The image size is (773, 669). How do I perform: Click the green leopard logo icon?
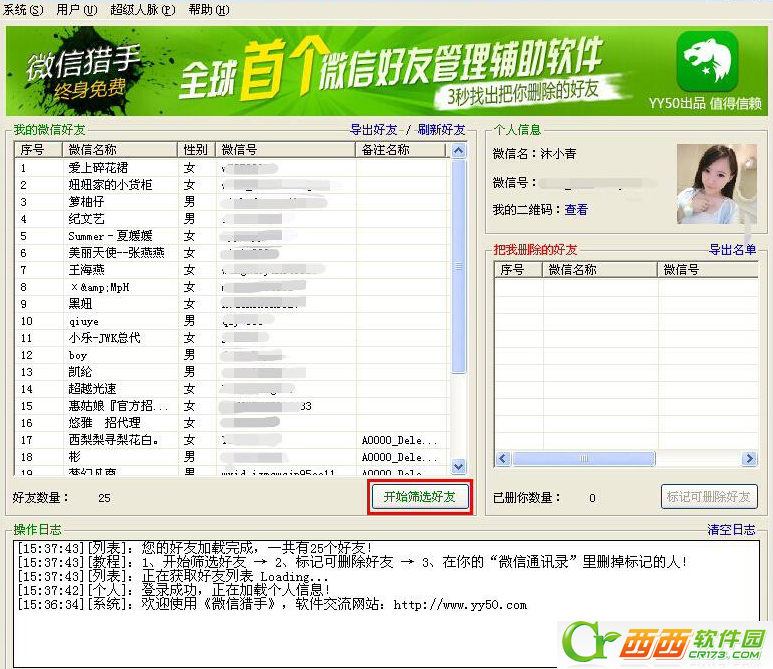pyautogui.click(x=707, y=62)
